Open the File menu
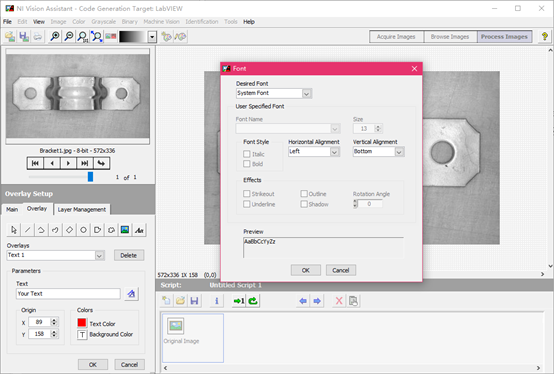The height and width of the screenshot is (374, 554). pyautogui.click(x=7, y=22)
